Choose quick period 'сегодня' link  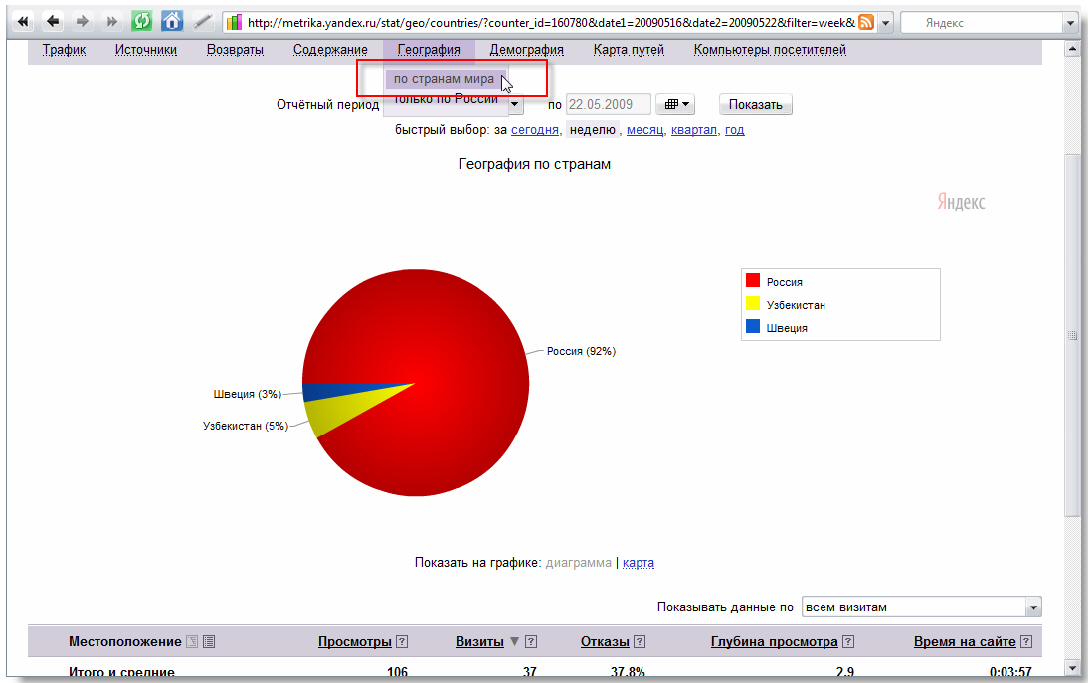[534, 130]
